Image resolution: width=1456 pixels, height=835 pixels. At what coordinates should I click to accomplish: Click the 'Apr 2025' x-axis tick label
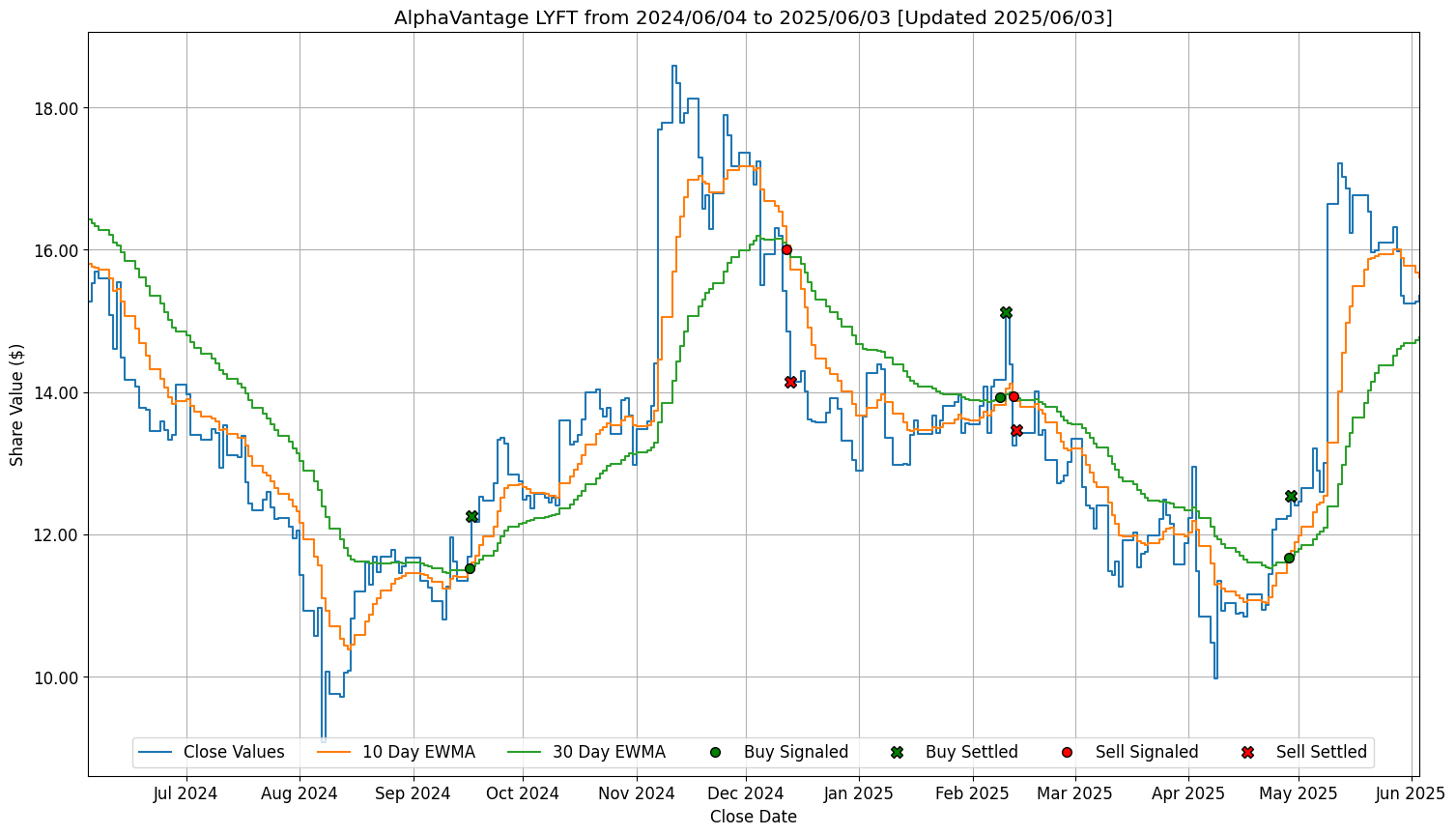[x=1187, y=794]
